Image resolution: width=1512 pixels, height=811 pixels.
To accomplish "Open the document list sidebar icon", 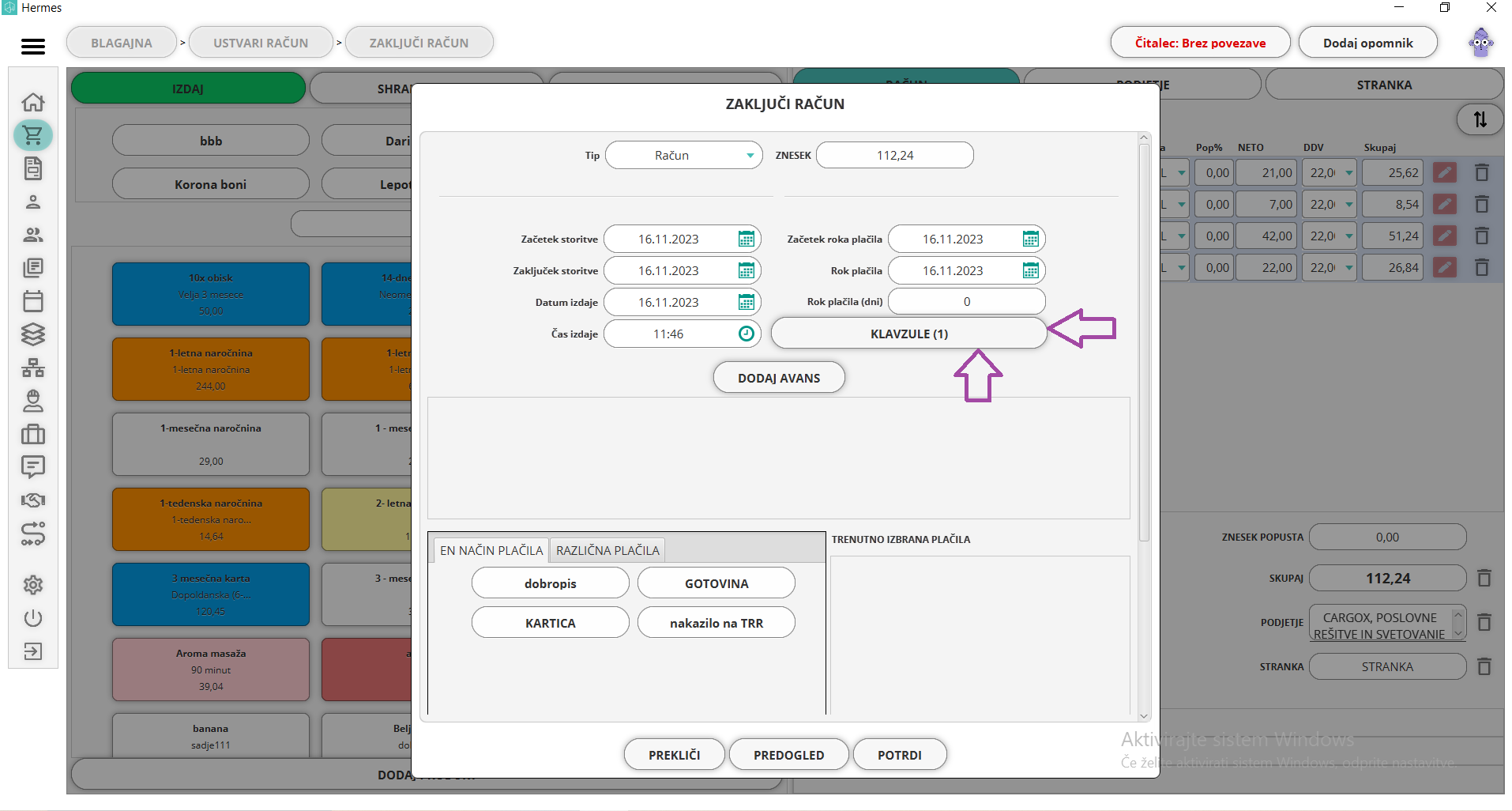I will tap(33, 168).
